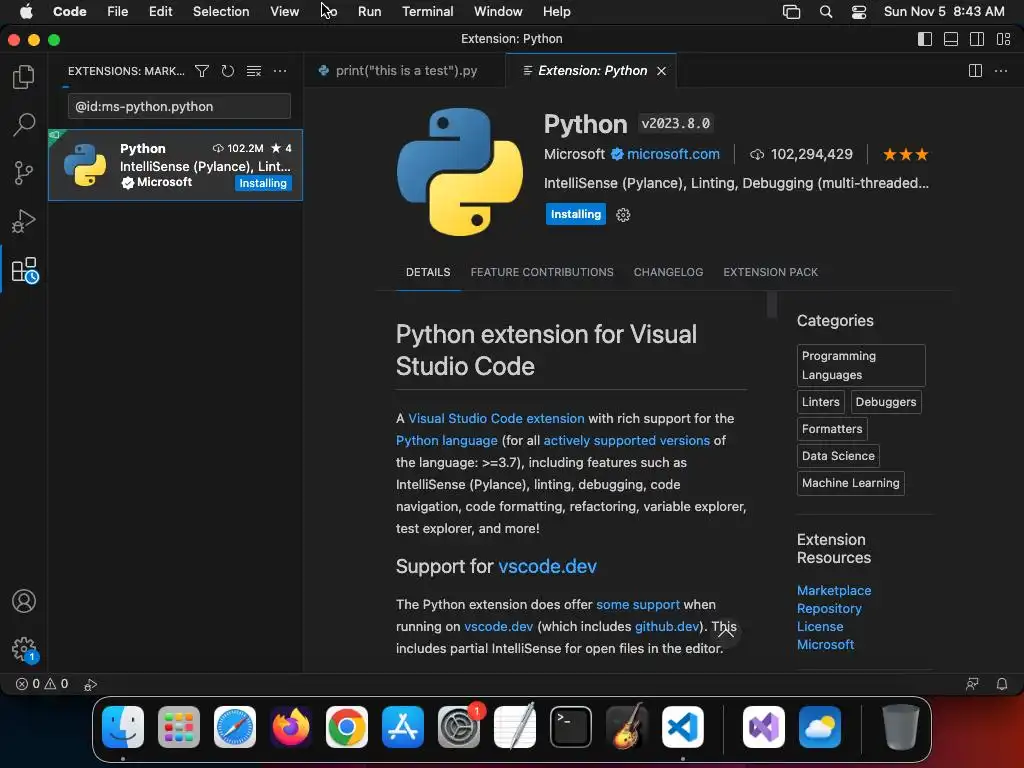Viewport: 1024px width, 768px height.
Task: Close the Extension: Python tab
Action: pos(662,71)
